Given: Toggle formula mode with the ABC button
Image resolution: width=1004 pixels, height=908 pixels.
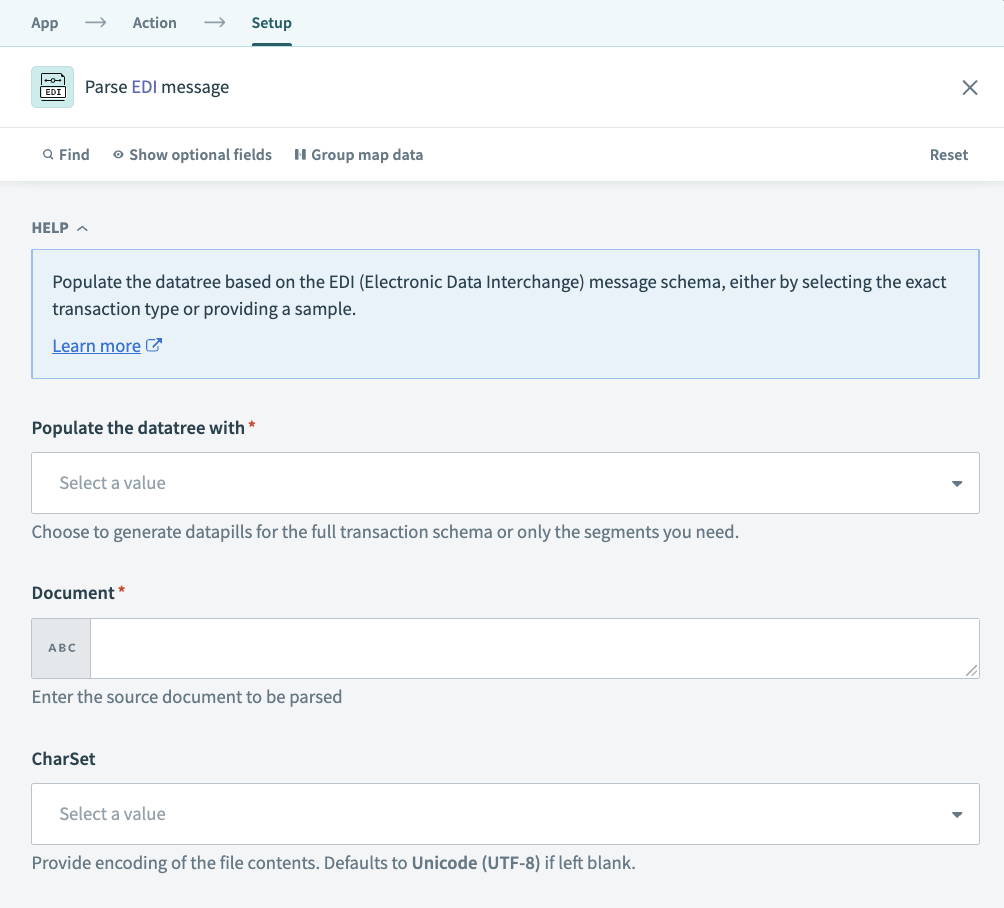Looking at the screenshot, I should click(x=60, y=647).
